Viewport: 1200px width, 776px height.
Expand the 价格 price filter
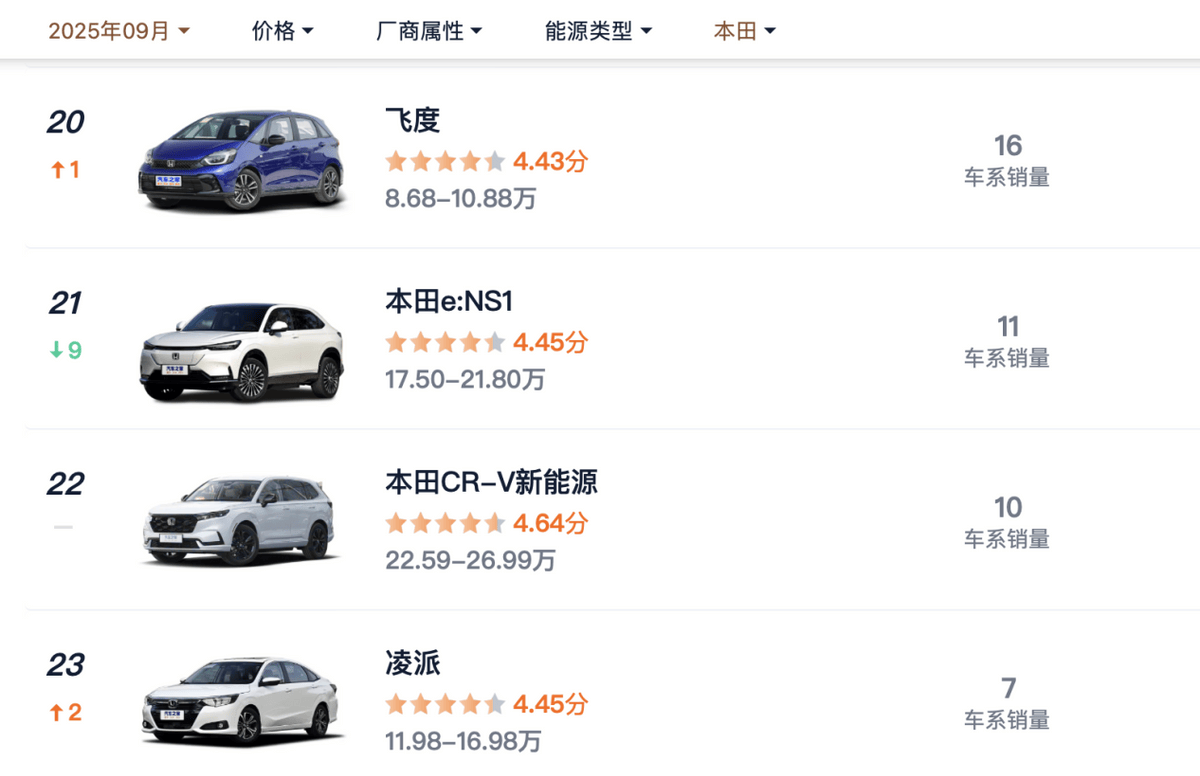[x=282, y=30]
